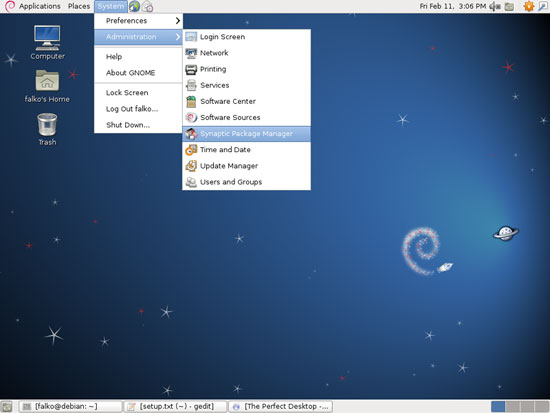
Task: Click the Time and Date clock icon
Action: (191, 150)
